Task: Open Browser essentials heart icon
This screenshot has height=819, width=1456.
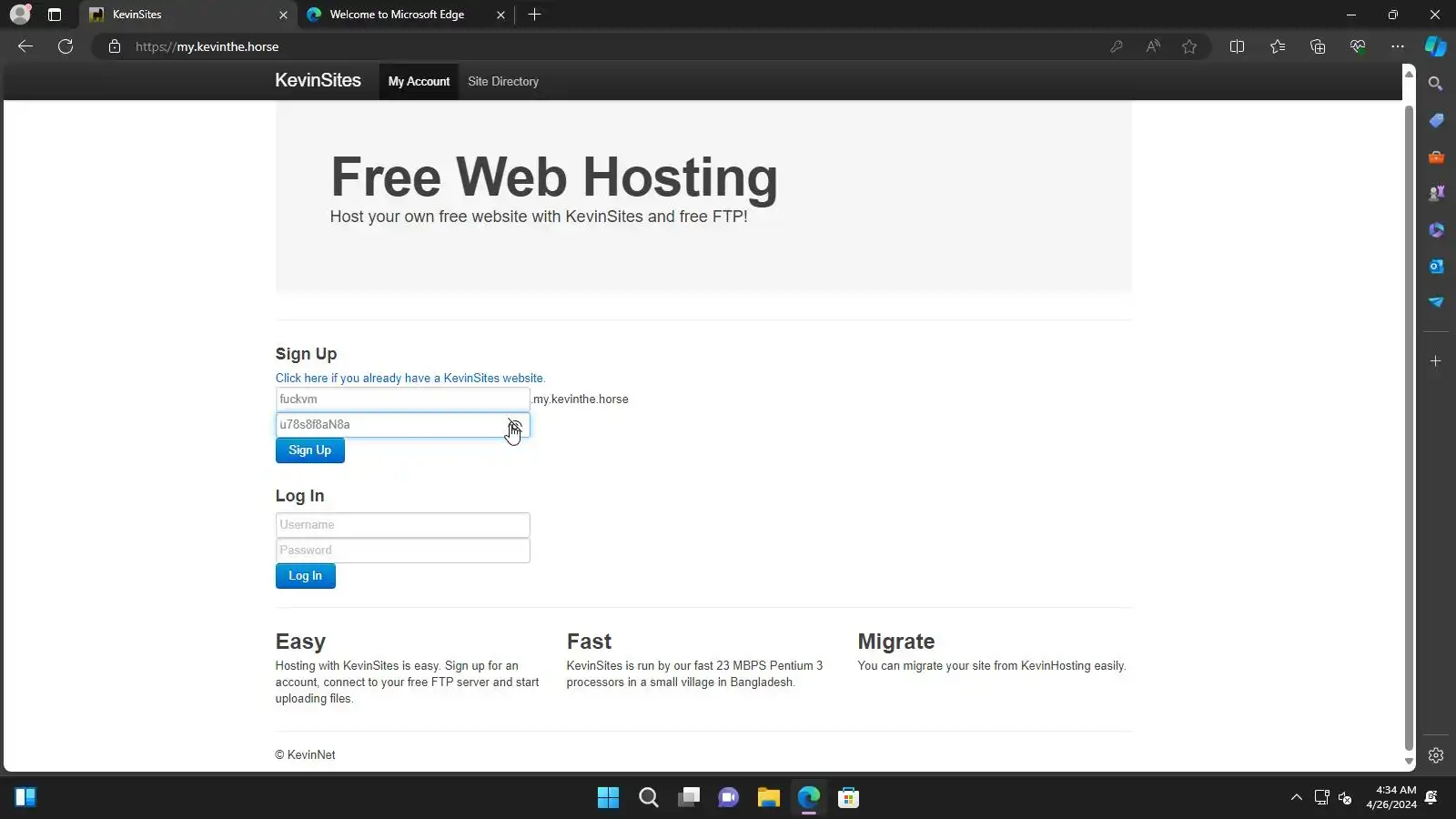Action: click(x=1358, y=46)
